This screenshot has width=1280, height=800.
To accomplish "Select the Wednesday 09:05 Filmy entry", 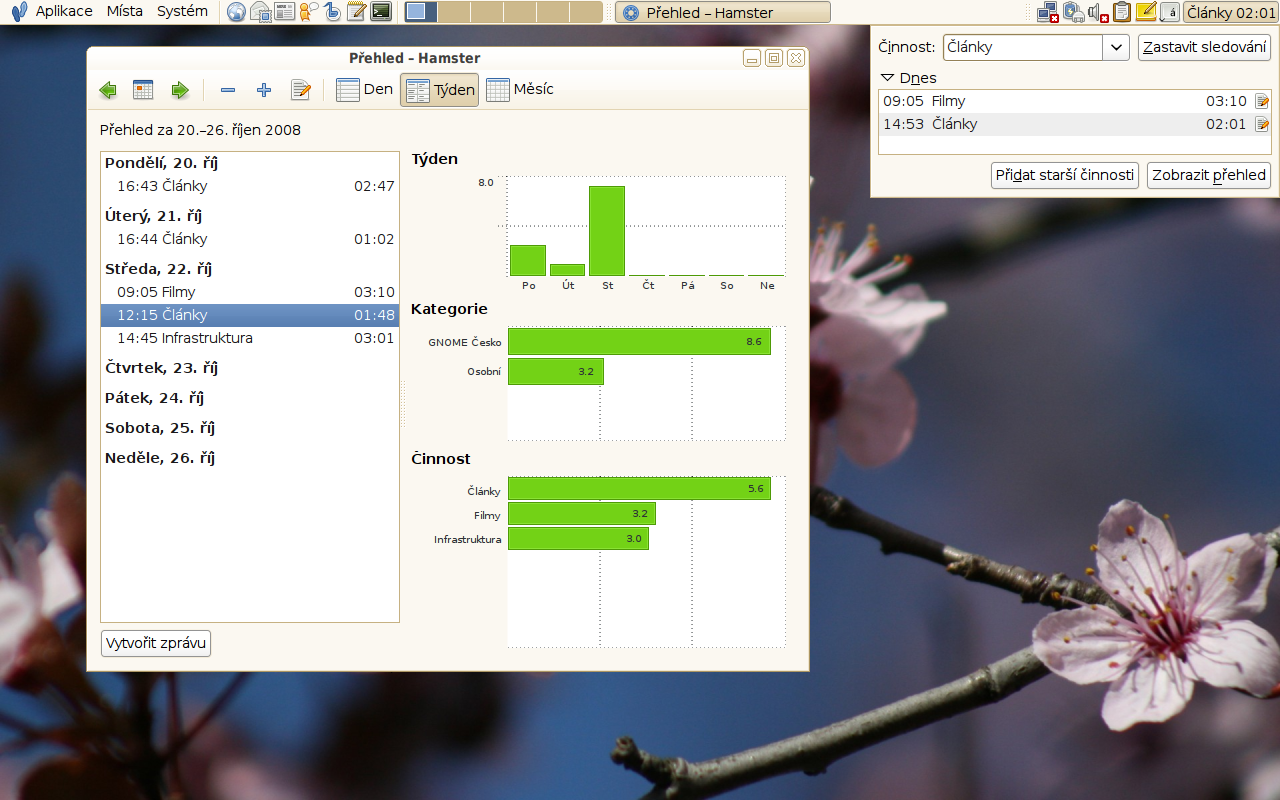I will pyautogui.click(x=250, y=292).
